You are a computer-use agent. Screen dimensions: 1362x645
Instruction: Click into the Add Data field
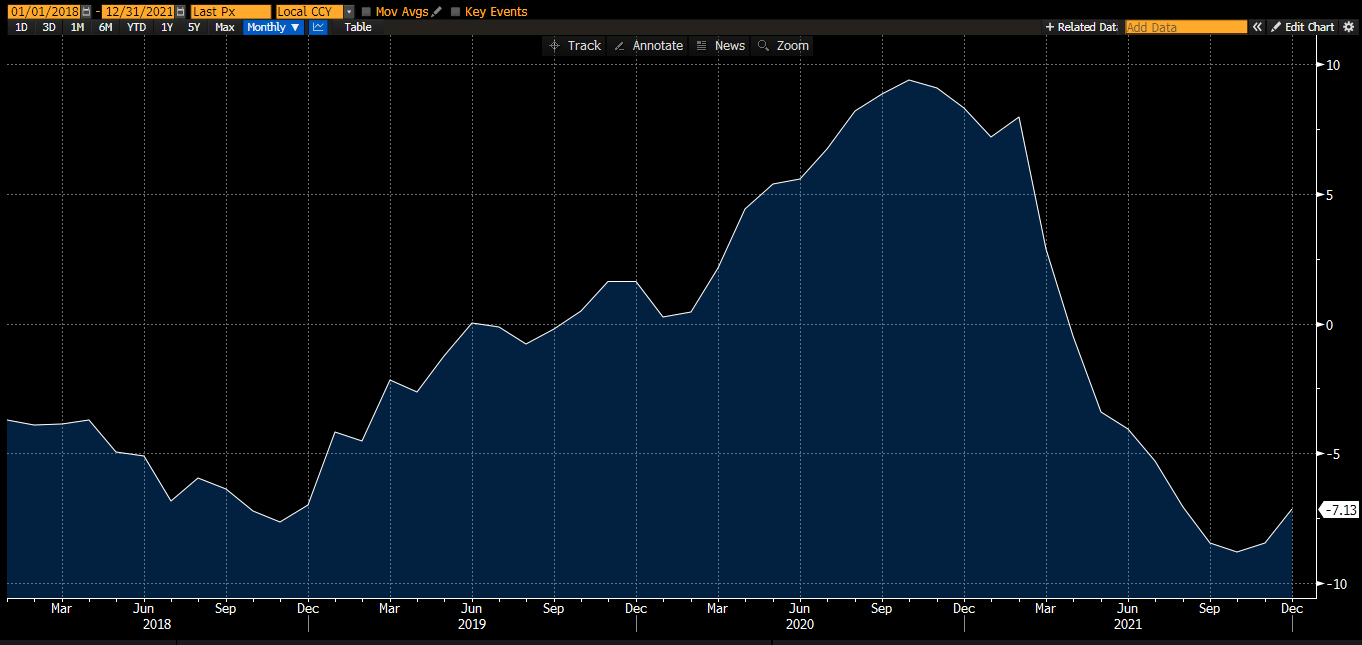pyautogui.click(x=1185, y=27)
